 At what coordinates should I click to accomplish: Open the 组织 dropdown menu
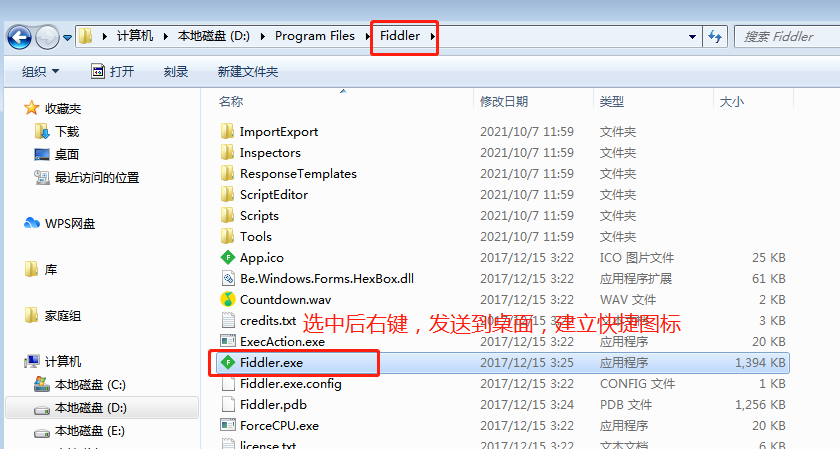[40, 71]
